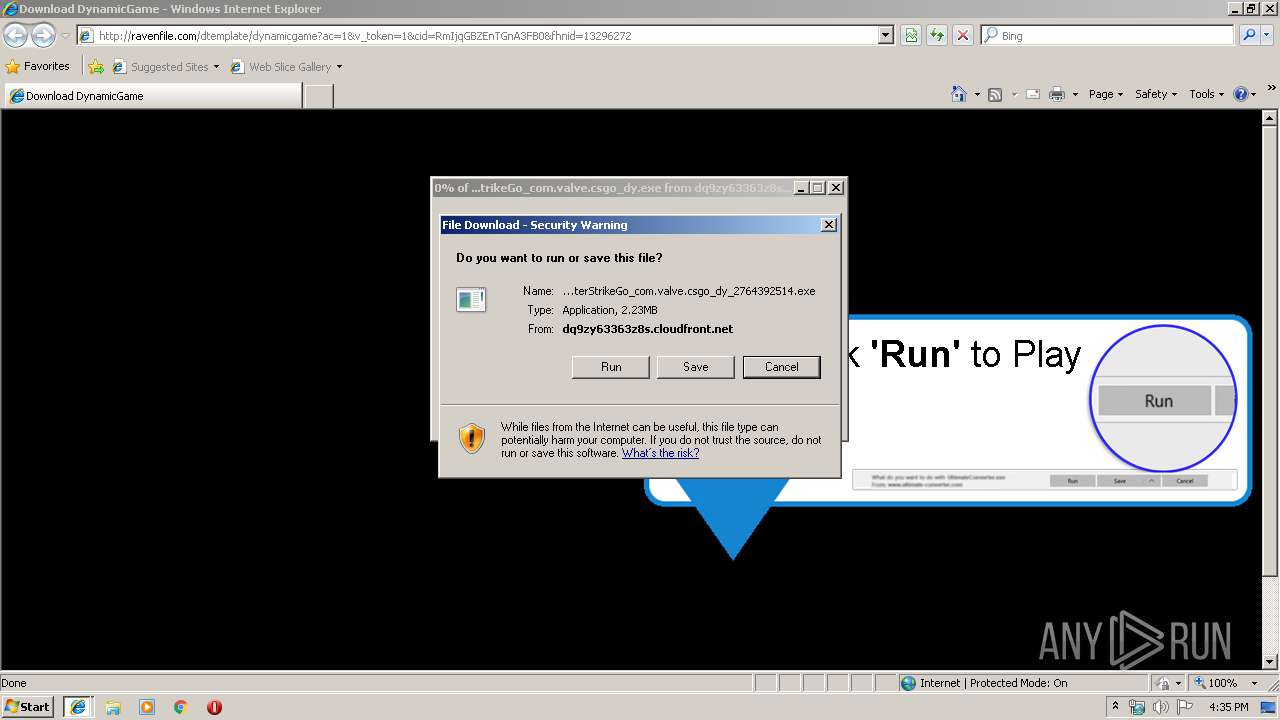The width and height of the screenshot is (1280, 720).
Task: Click Internet Explorer taskbar icon
Action: (78, 707)
